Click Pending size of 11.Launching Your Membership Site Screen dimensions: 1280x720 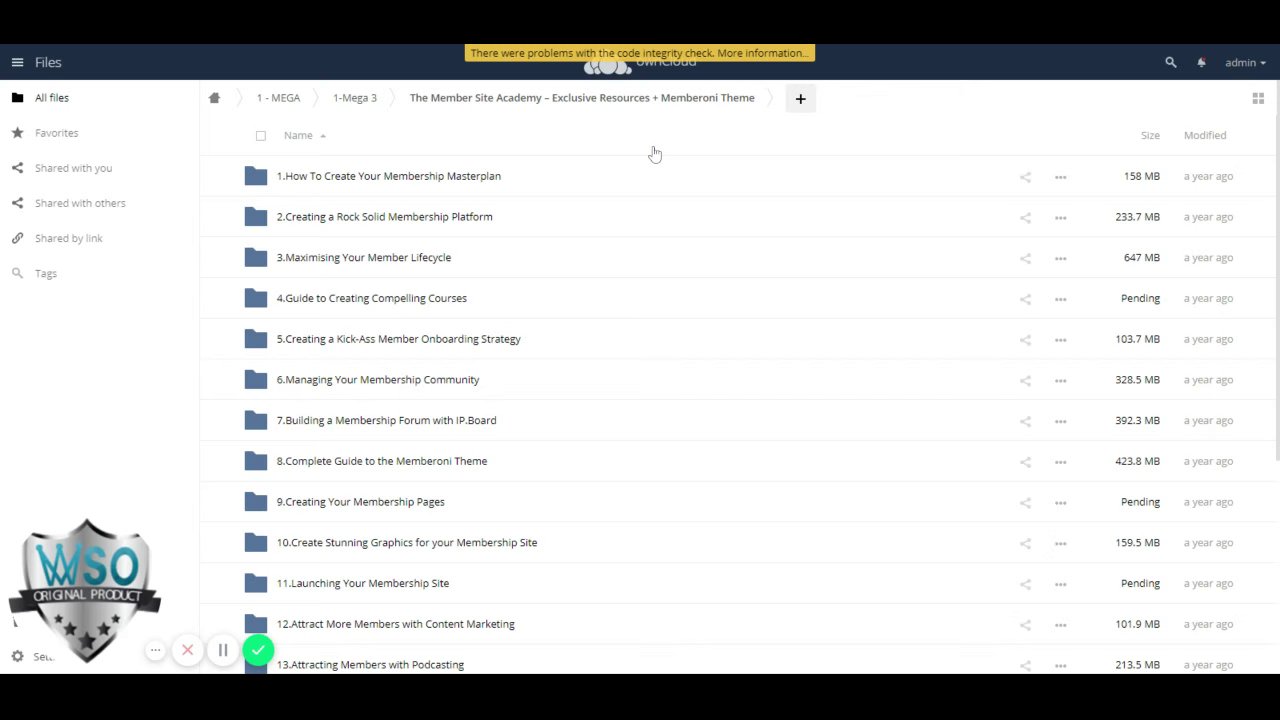[x=1140, y=584]
